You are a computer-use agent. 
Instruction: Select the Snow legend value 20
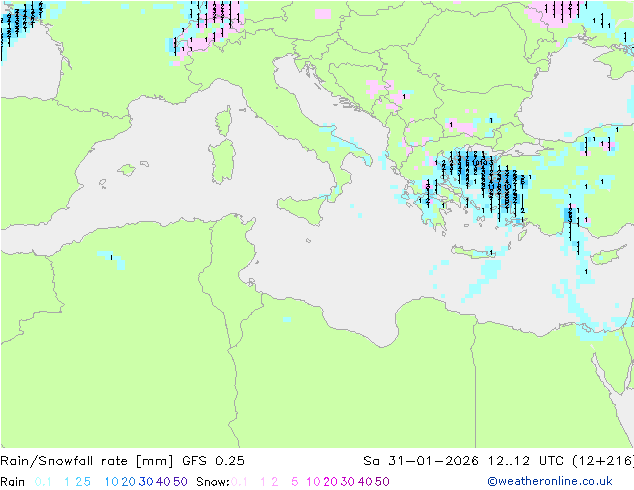point(330,482)
